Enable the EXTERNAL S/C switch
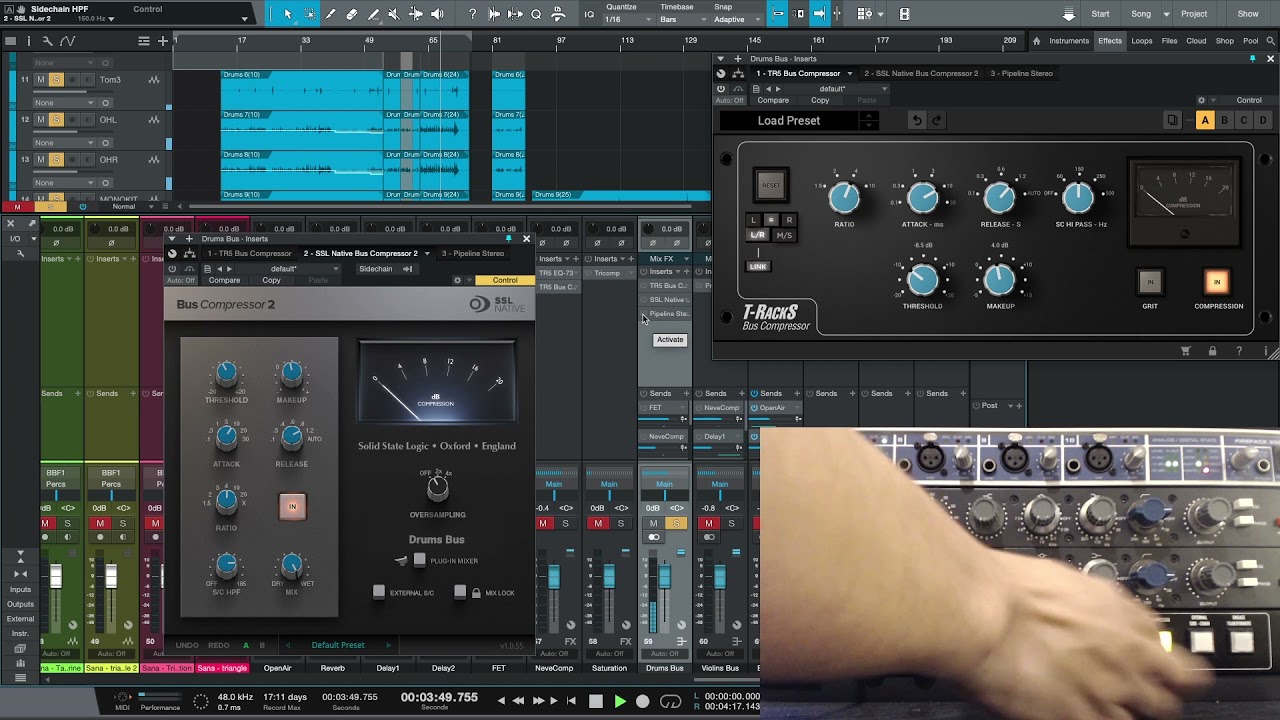The width and height of the screenshot is (1280, 720). pos(379,592)
